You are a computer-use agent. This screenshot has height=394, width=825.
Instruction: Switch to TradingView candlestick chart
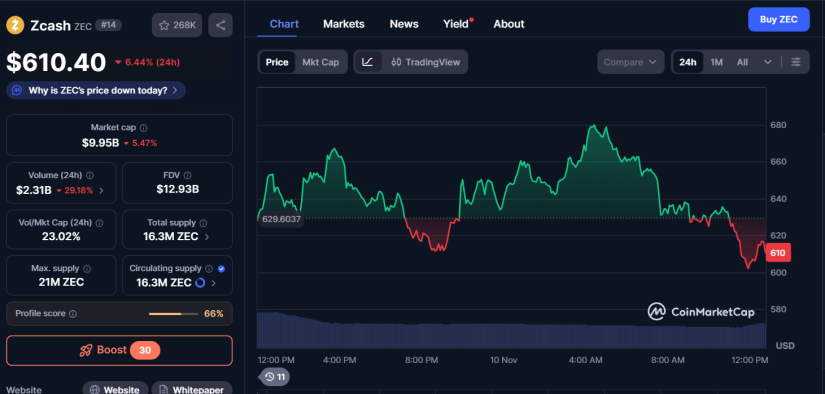426,62
